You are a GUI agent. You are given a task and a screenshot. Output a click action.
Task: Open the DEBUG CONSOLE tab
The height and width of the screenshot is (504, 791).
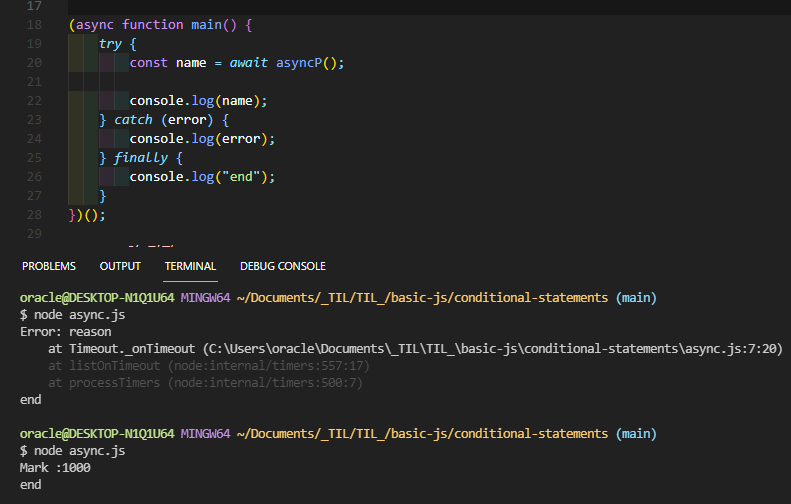click(282, 266)
